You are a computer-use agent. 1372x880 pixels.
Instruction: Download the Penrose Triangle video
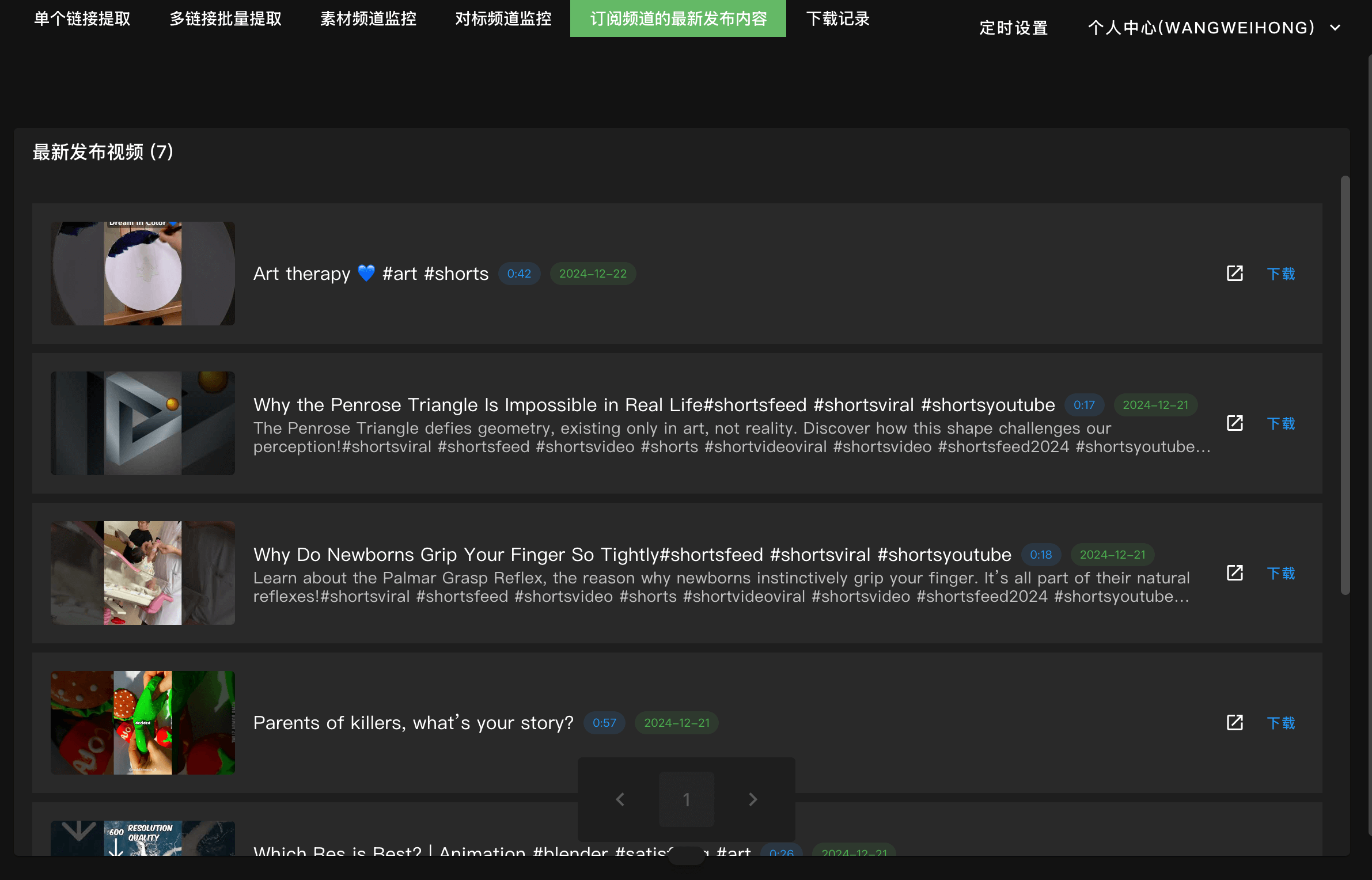(1280, 424)
